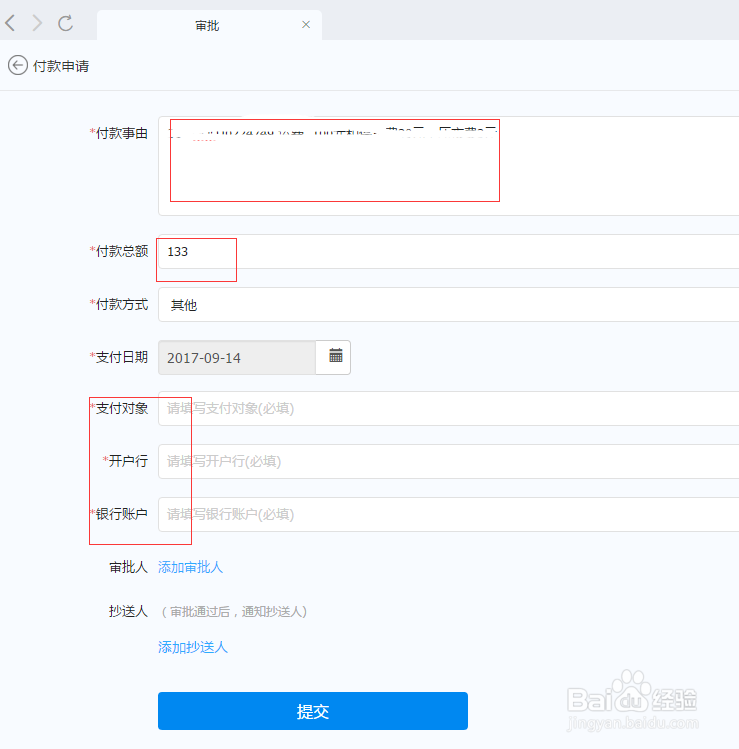Close the 审批 tab
739x749 pixels.
(x=306, y=24)
